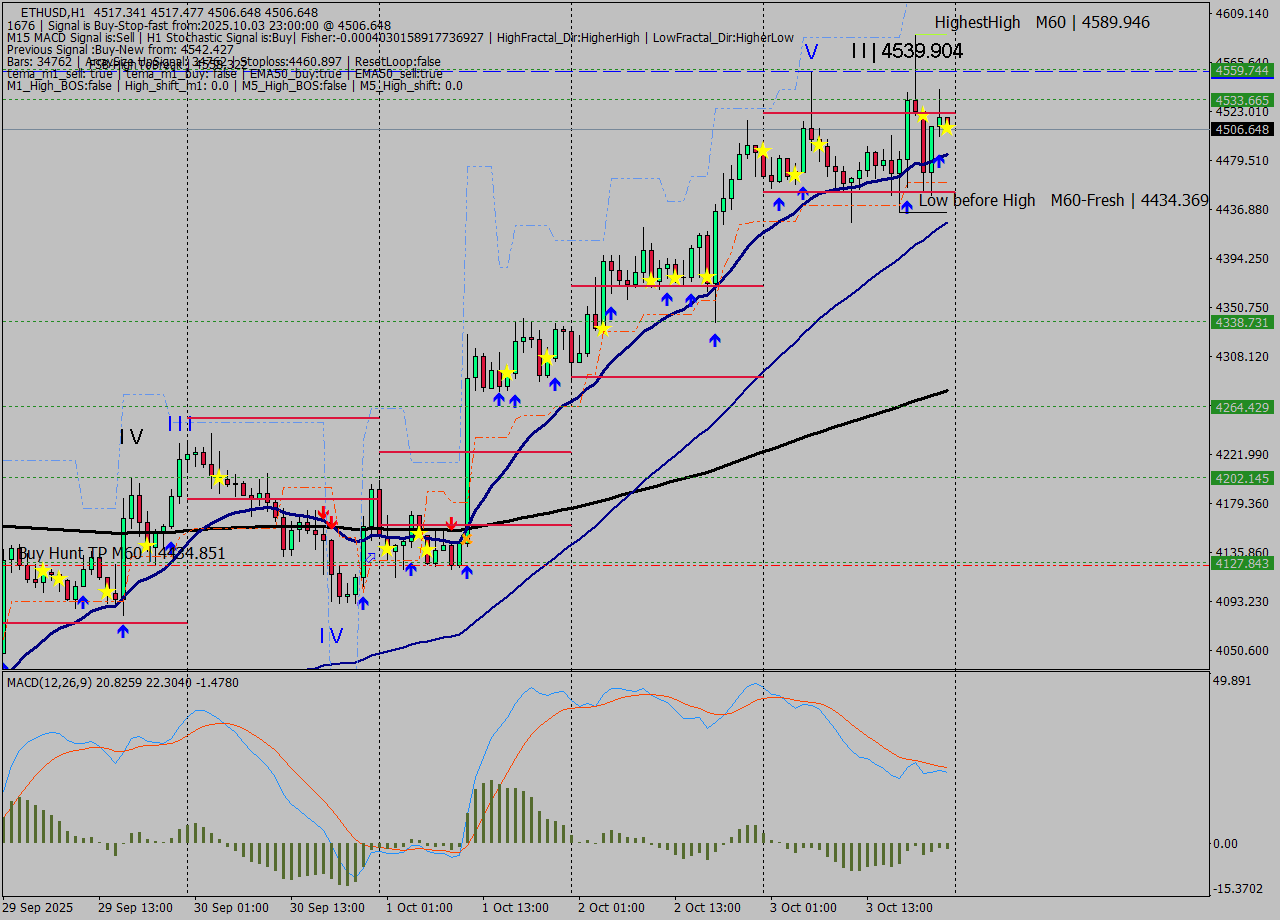
Task: Click the blue IV wave label near bottom
Action: coord(331,636)
